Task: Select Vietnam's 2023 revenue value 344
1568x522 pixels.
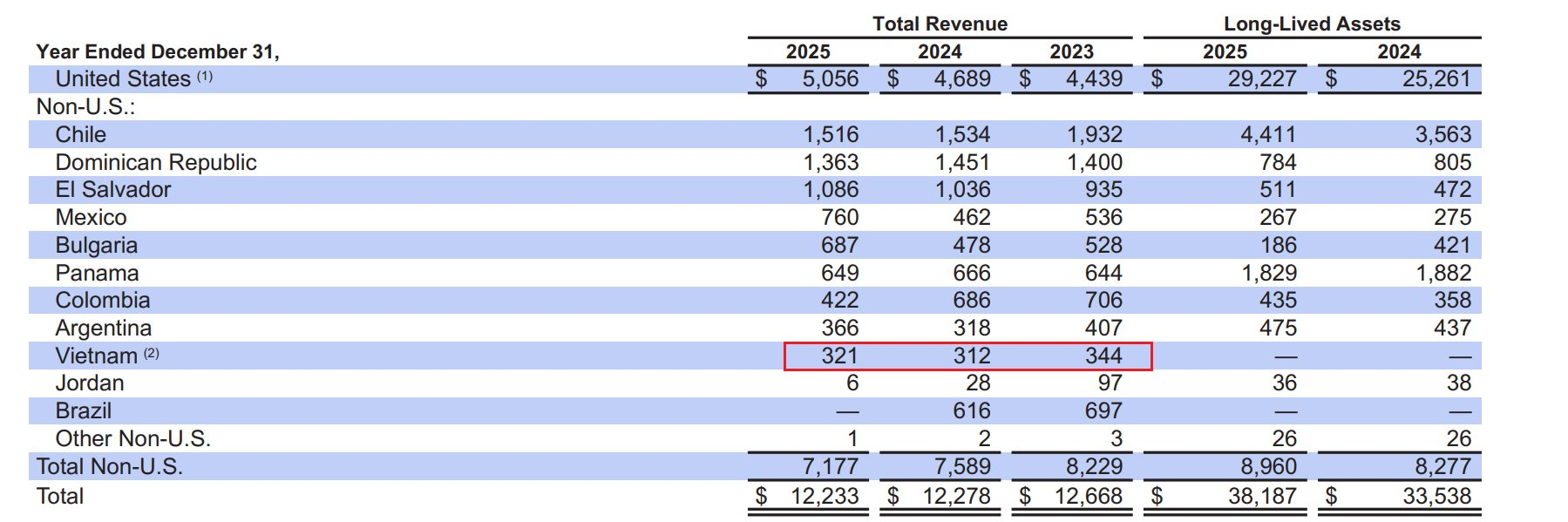Action: click(1103, 356)
